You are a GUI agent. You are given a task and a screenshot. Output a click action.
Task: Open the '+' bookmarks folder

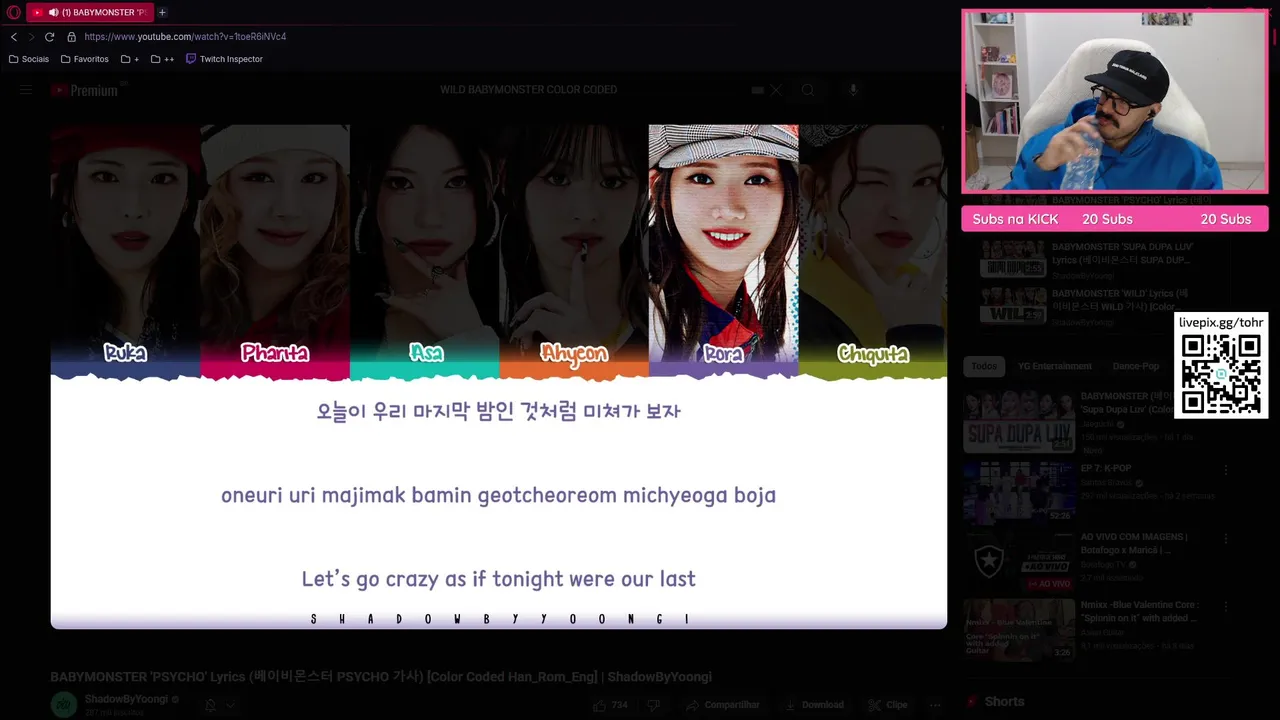pyautogui.click(x=130, y=59)
